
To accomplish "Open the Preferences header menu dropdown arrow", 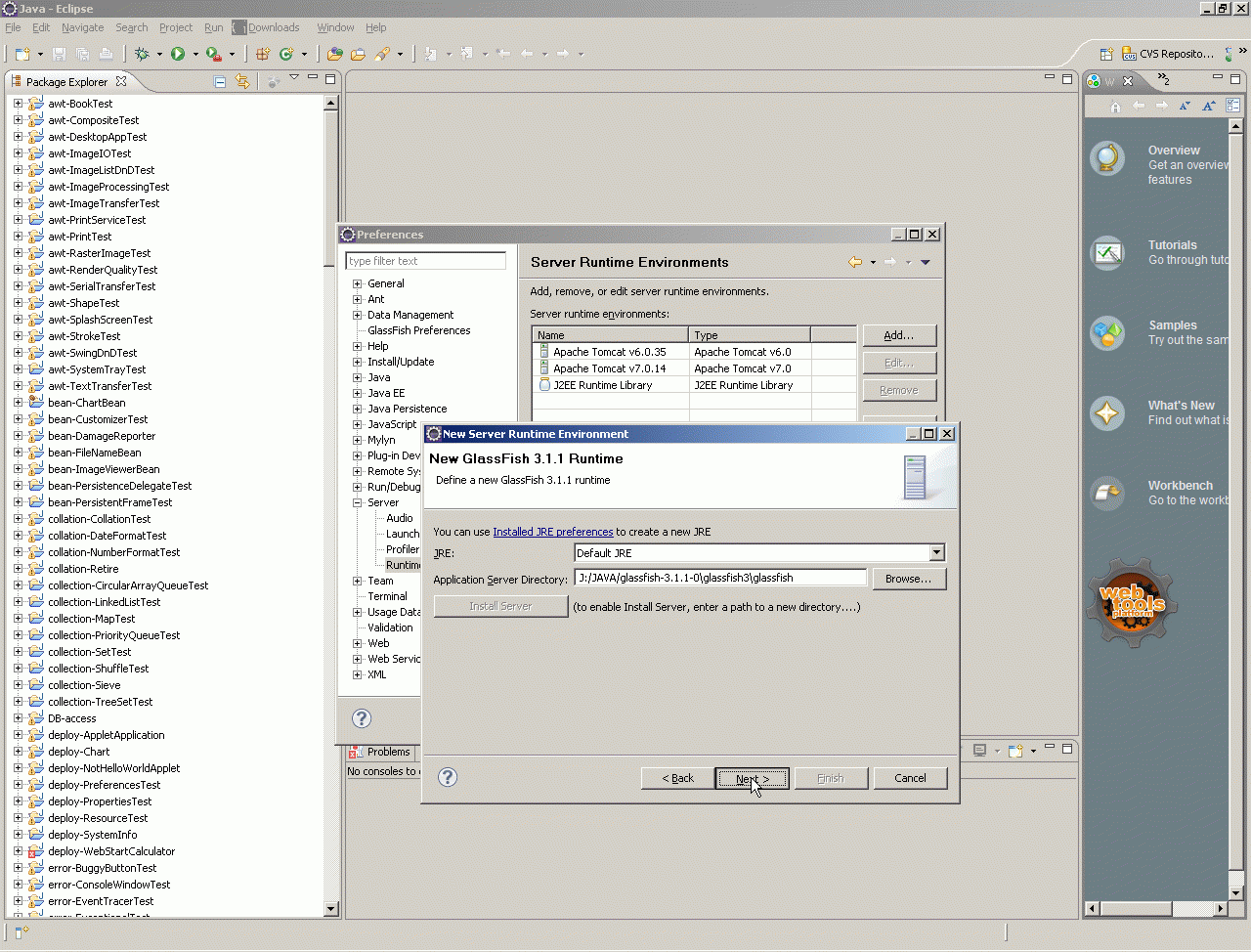I will (926, 262).
